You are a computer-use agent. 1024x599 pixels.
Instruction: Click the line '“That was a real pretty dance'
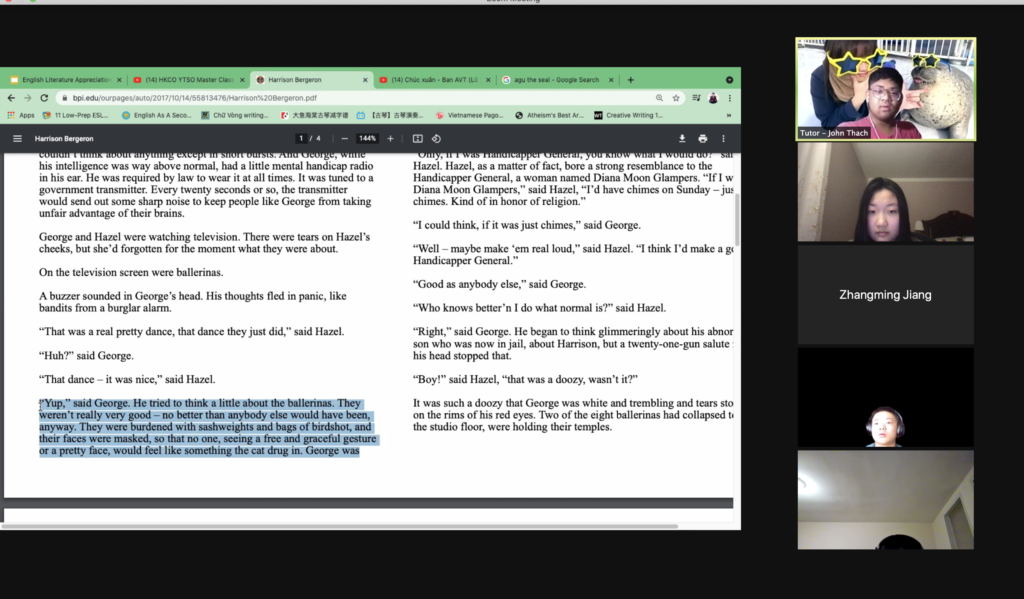click(191, 331)
